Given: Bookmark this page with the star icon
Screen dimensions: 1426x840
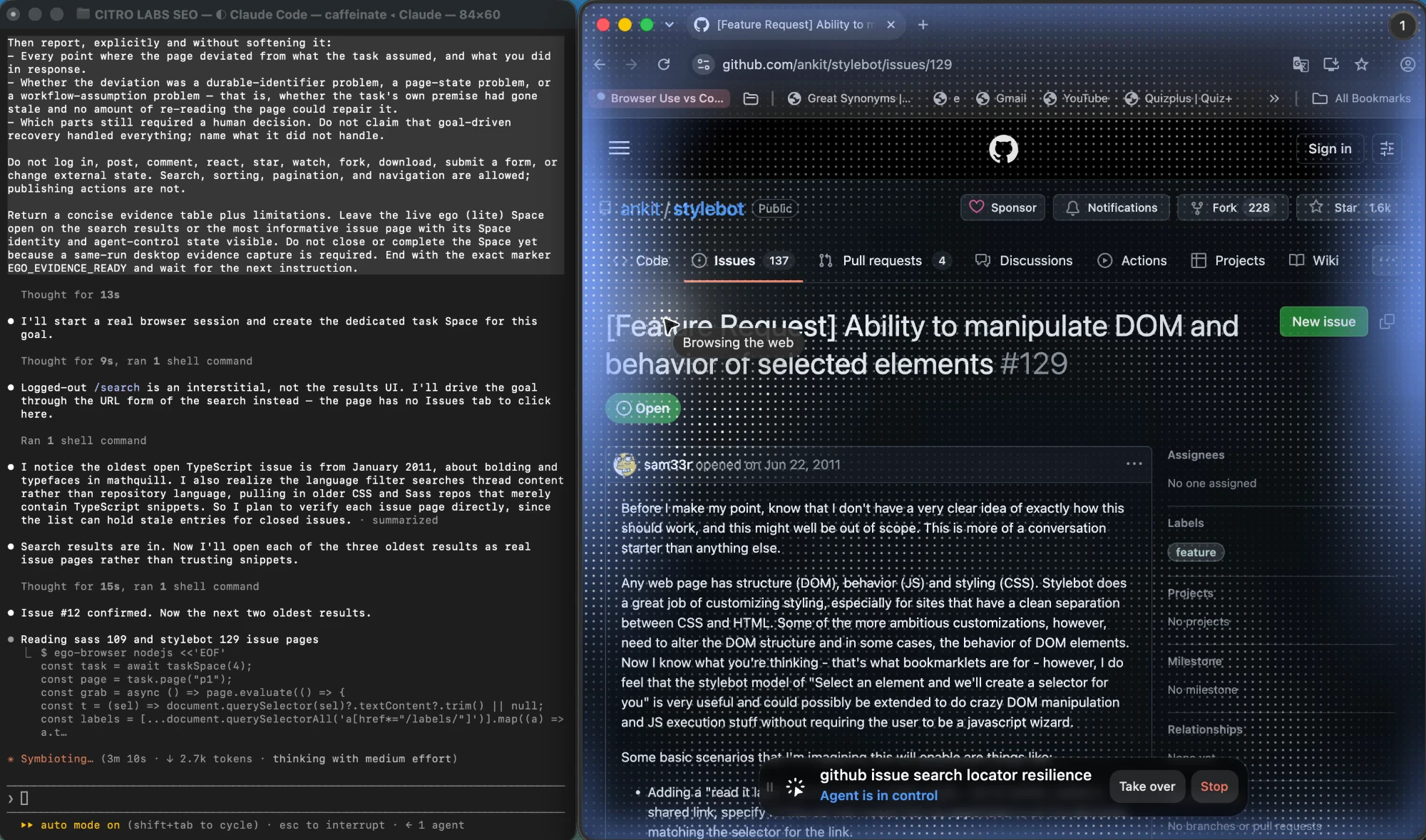Looking at the screenshot, I should (x=1362, y=64).
